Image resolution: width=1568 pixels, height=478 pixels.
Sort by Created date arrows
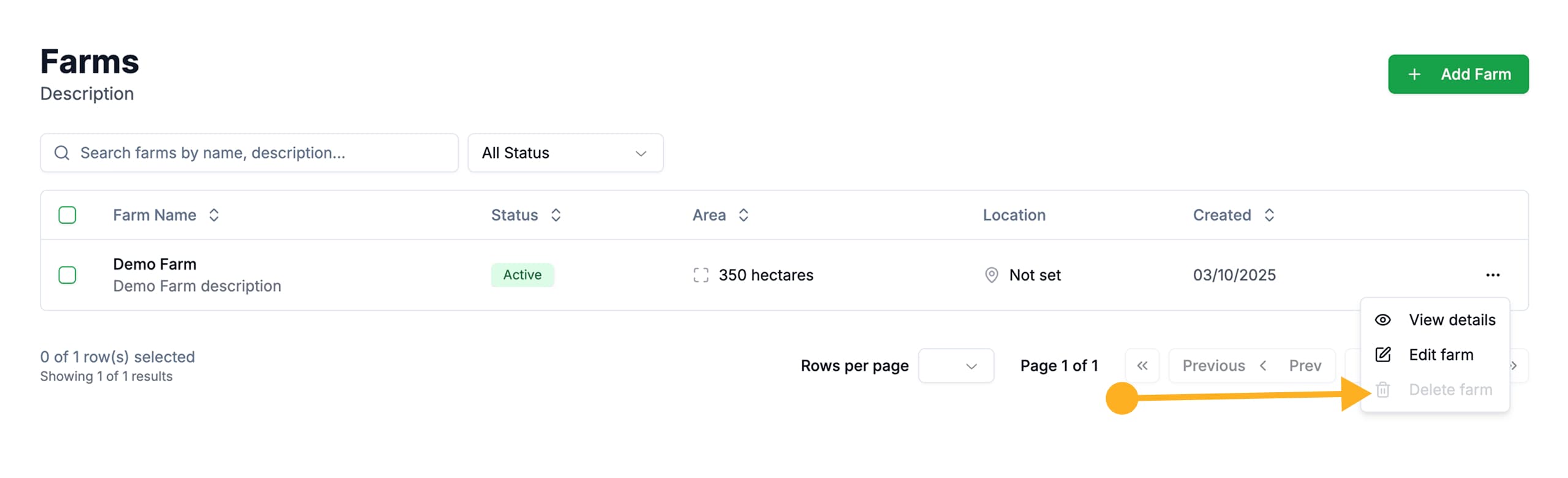point(1269,215)
